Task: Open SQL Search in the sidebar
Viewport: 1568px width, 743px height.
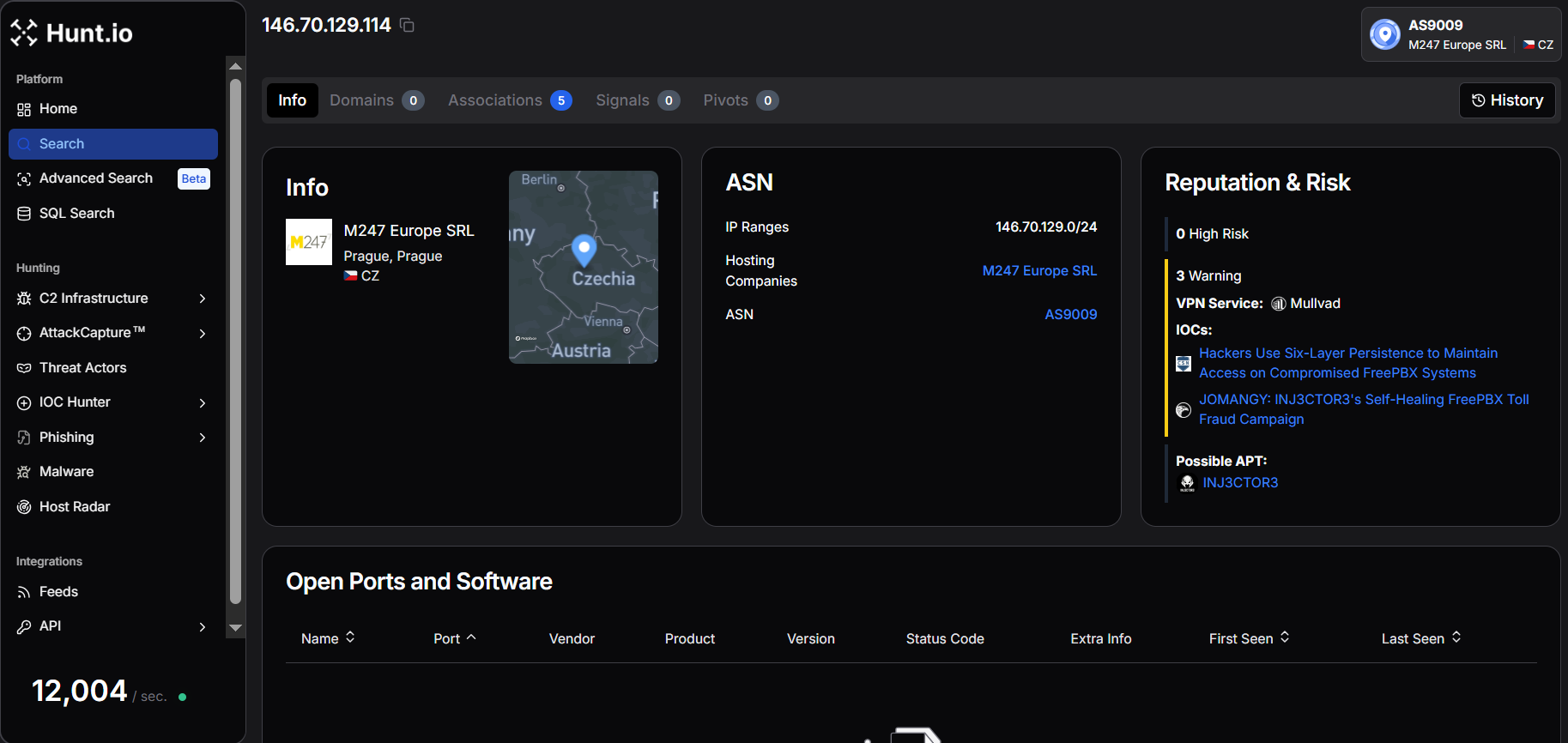Action: click(x=113, y=214)
